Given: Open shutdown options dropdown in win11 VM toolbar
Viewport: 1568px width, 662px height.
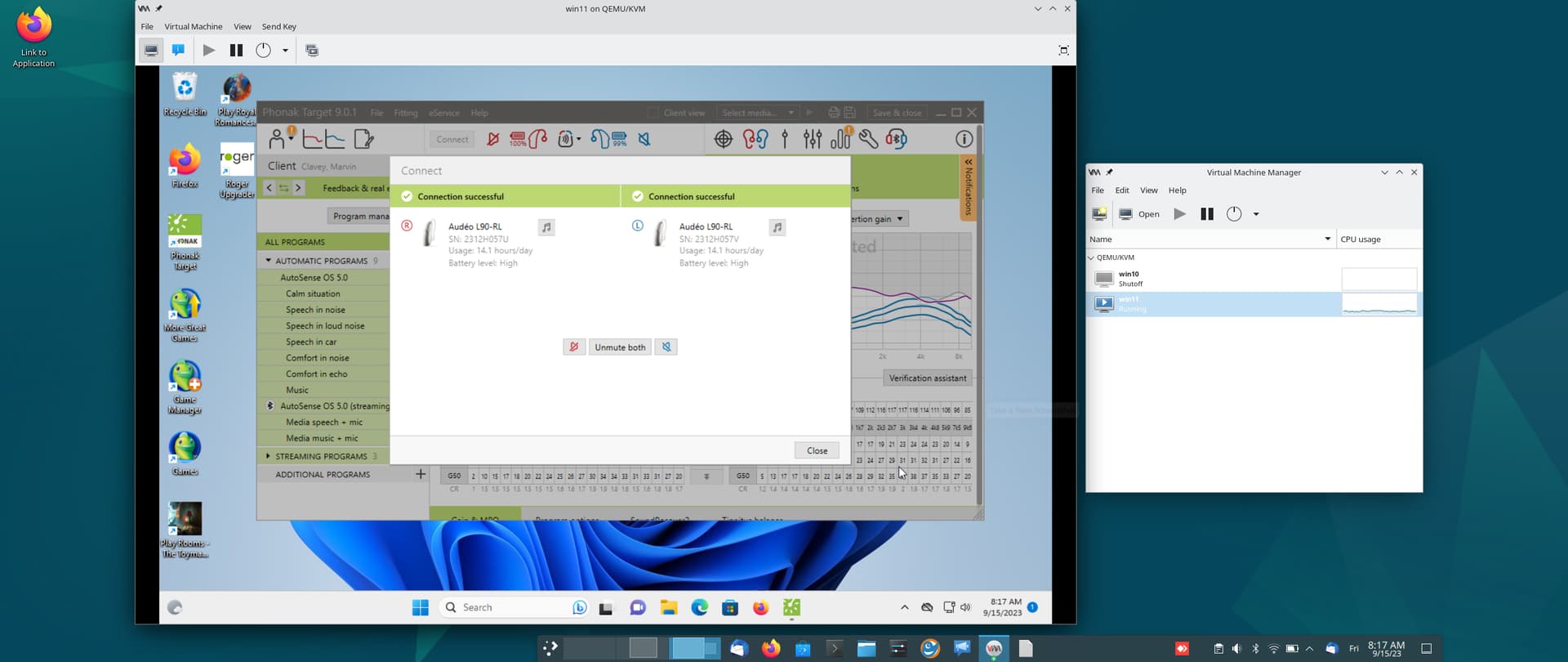Looking at the screenshot, I should pyautogui.click(x=285, y=50).
